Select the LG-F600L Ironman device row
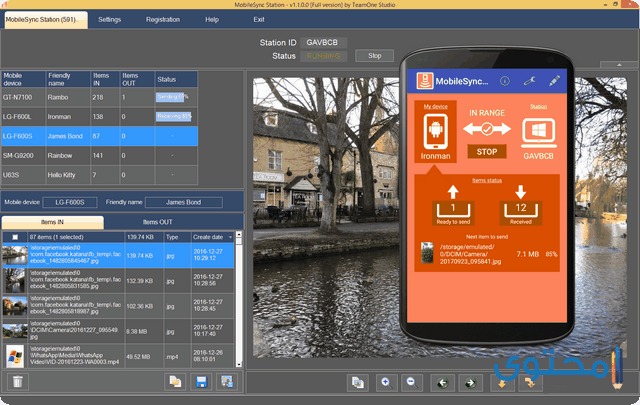The width and height of the screenshot is (640, 405). (100, 117)
